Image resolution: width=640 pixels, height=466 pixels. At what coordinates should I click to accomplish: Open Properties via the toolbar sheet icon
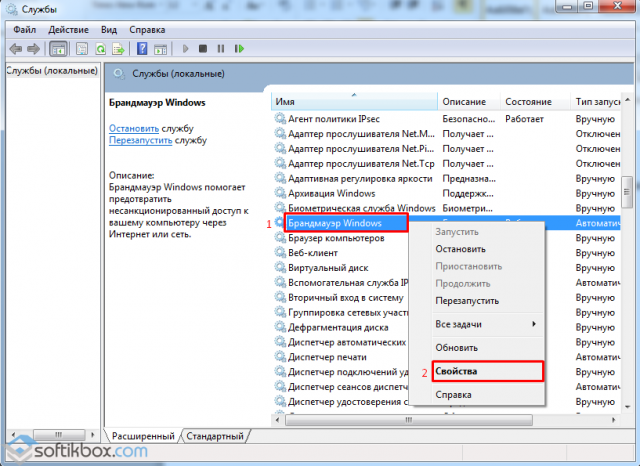82,49
